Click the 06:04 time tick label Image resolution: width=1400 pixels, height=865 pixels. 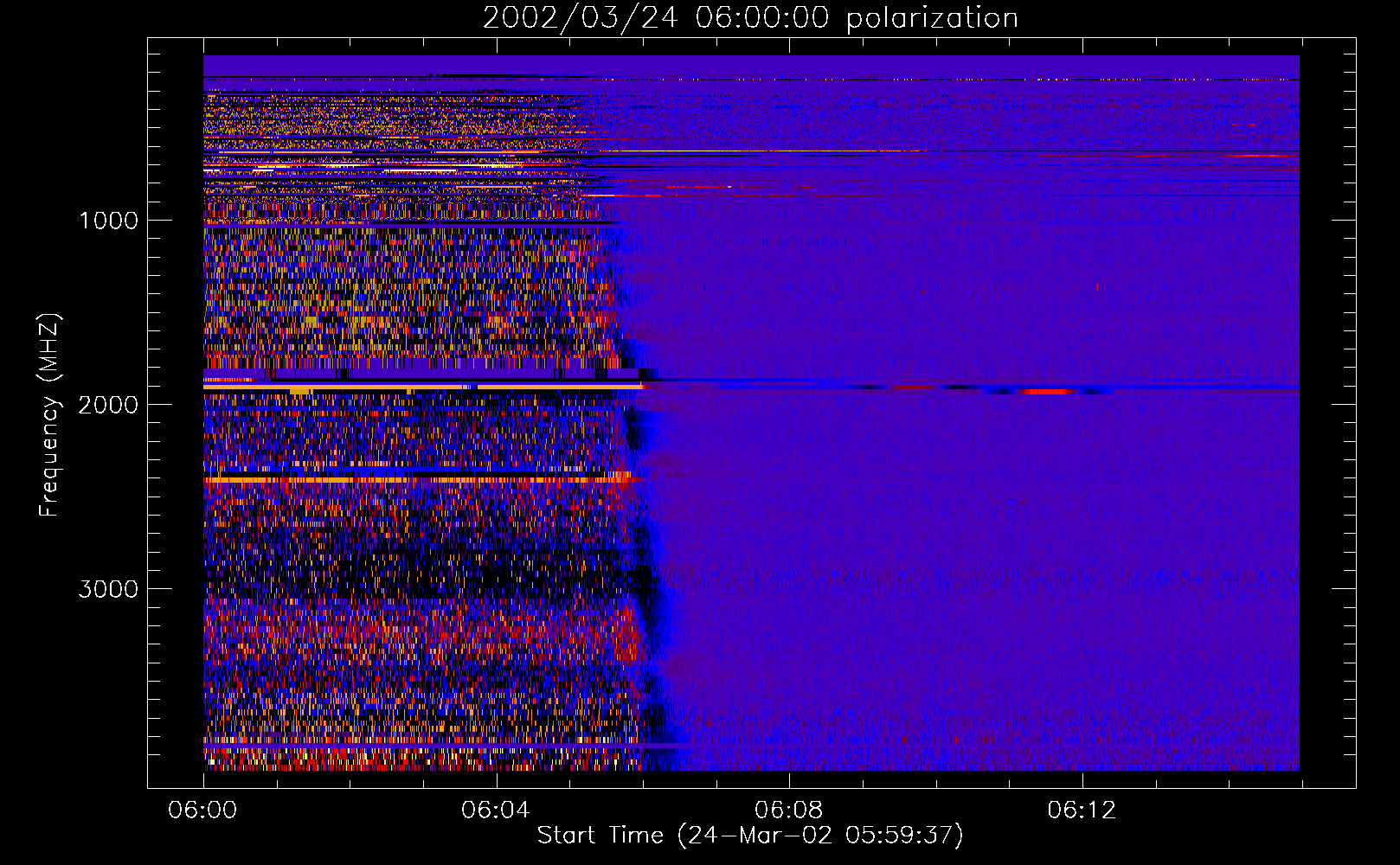pos(496,811)
